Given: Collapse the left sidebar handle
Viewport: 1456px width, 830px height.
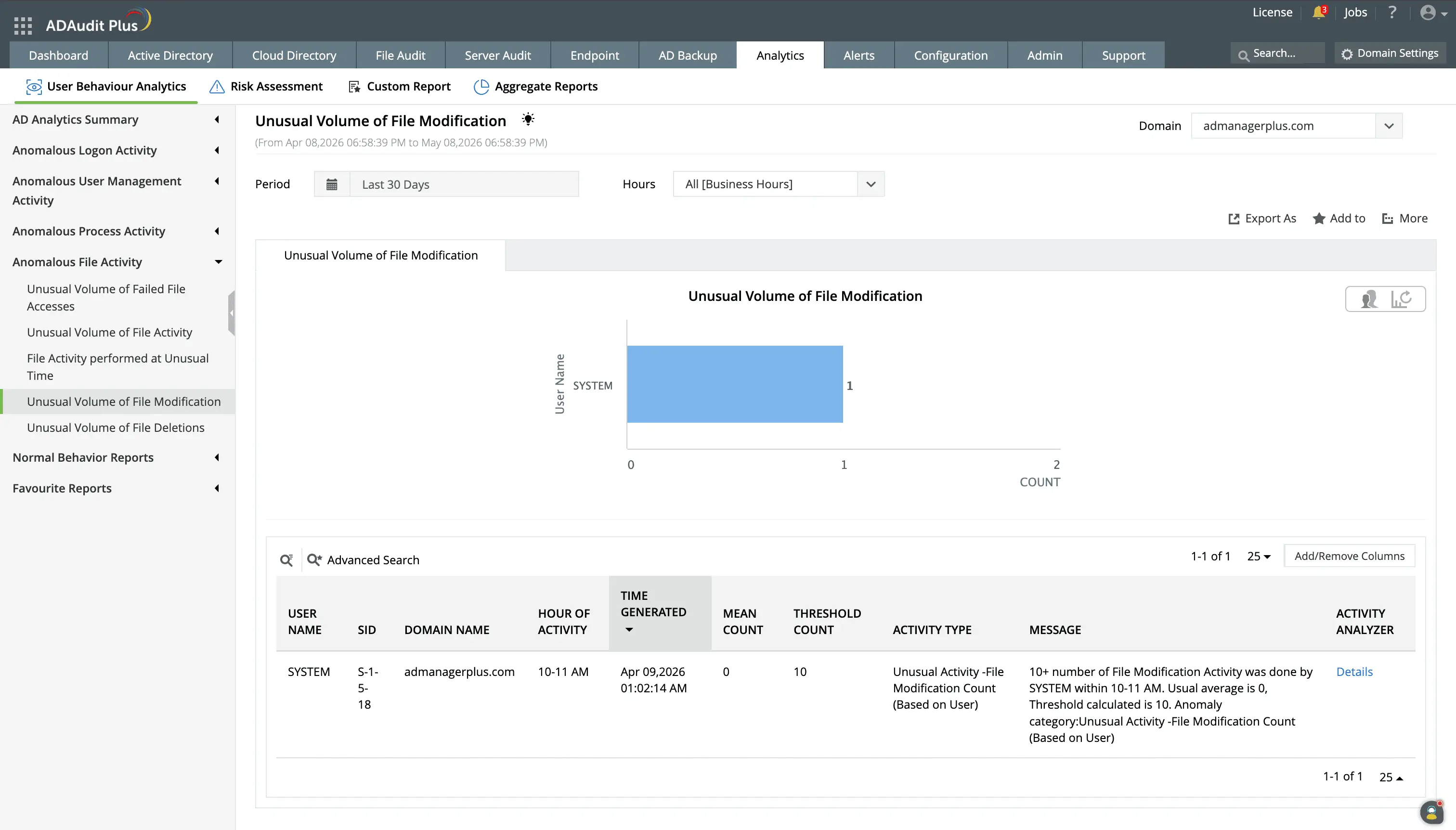Looking at the screenshot, I should (x=232, y=312).
